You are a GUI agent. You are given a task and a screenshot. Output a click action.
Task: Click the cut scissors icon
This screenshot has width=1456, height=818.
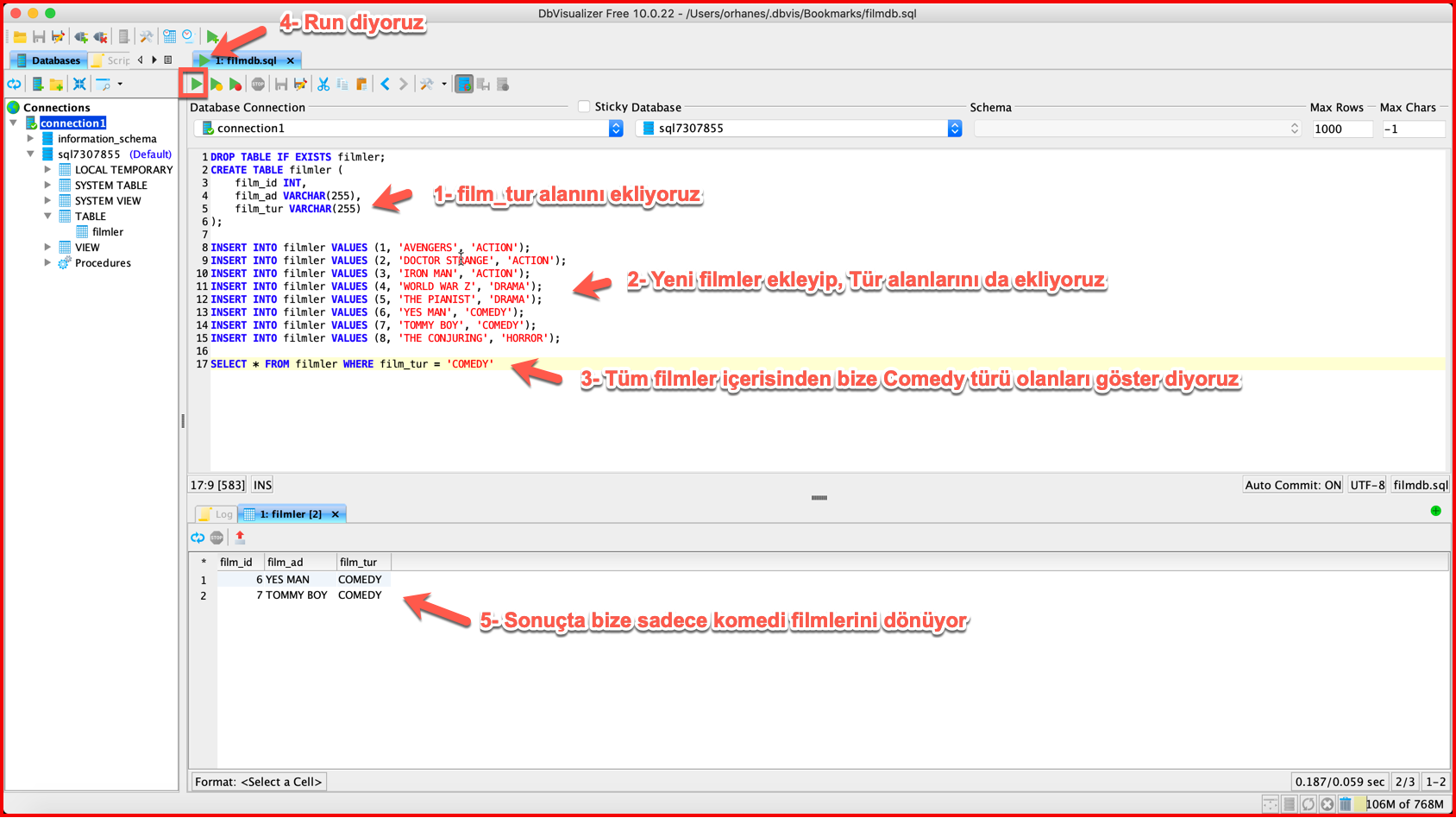(323, 84)
